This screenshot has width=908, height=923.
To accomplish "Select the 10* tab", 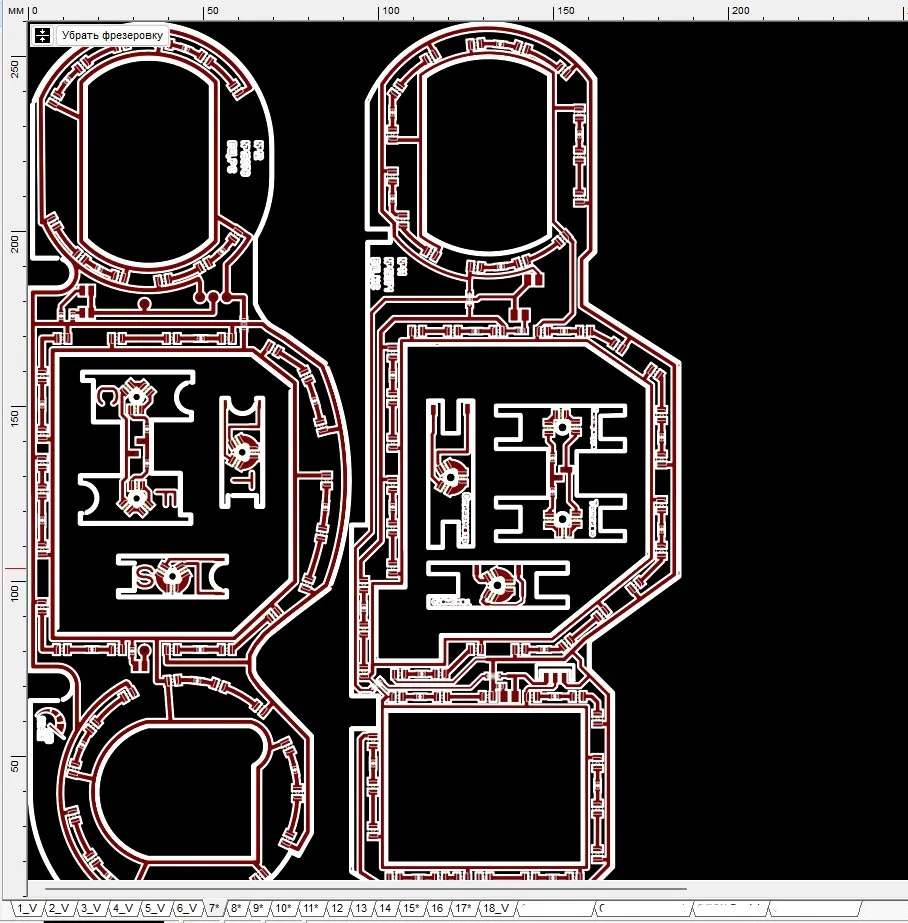I will tap(284, 909).
